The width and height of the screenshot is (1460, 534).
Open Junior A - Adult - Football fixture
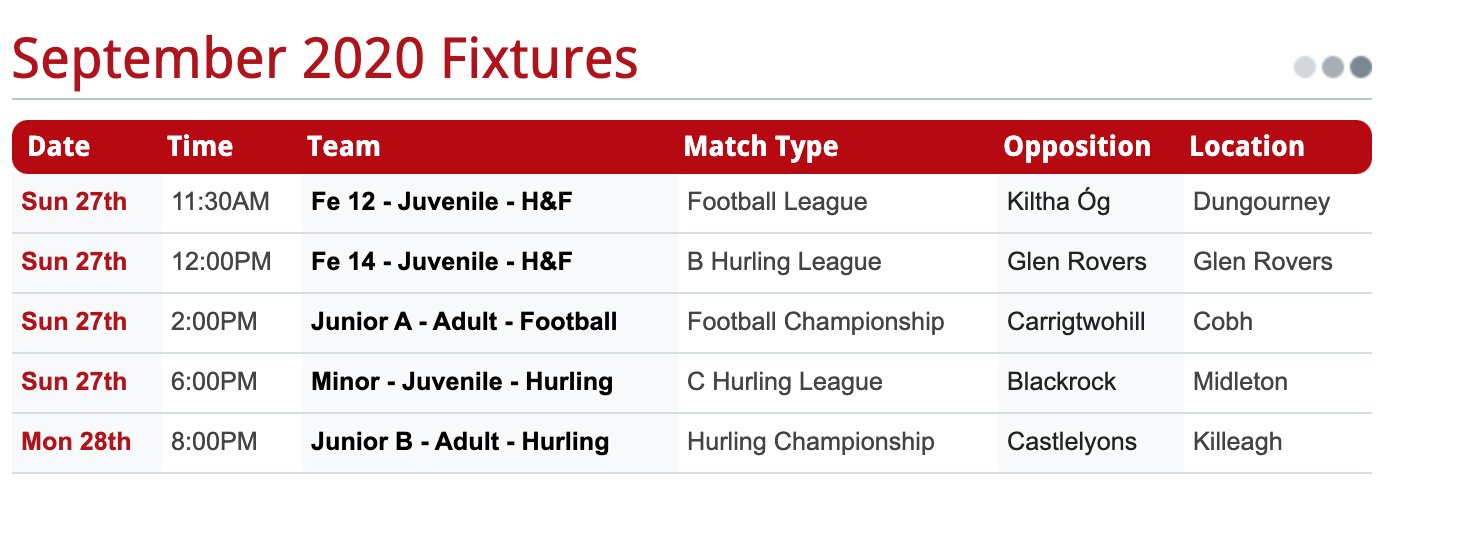coord(464,322)
